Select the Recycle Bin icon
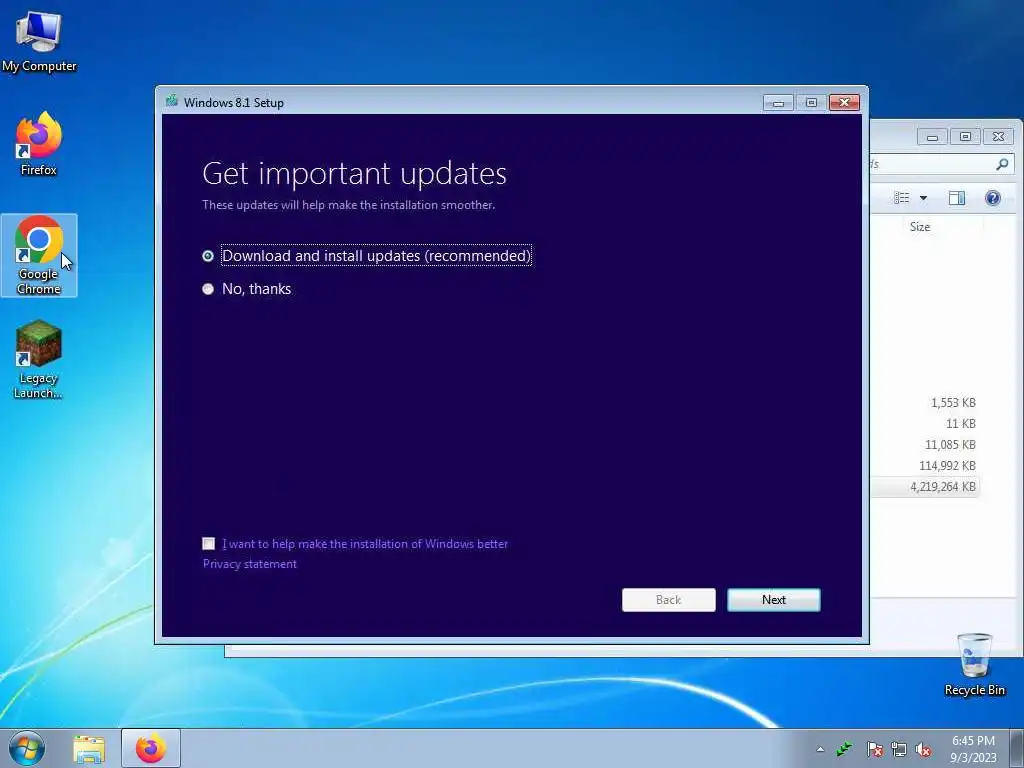This screenshot has width=1024, height=768. click(x=974, y=665)
